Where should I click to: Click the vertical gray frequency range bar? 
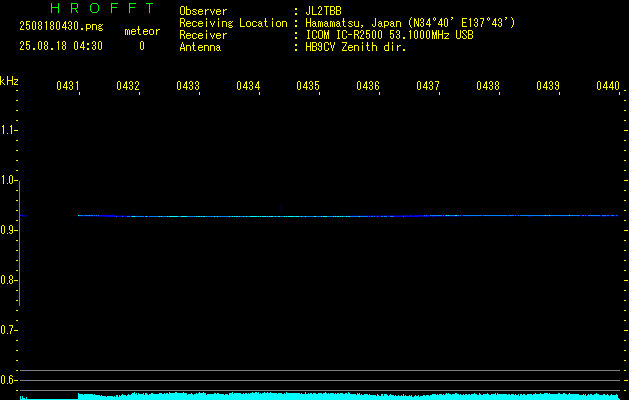[19, 243]
